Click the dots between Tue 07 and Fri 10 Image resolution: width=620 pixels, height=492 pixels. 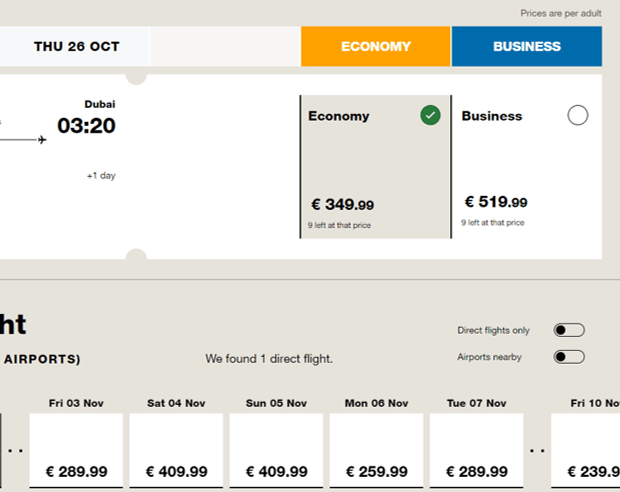pos(538,451)
